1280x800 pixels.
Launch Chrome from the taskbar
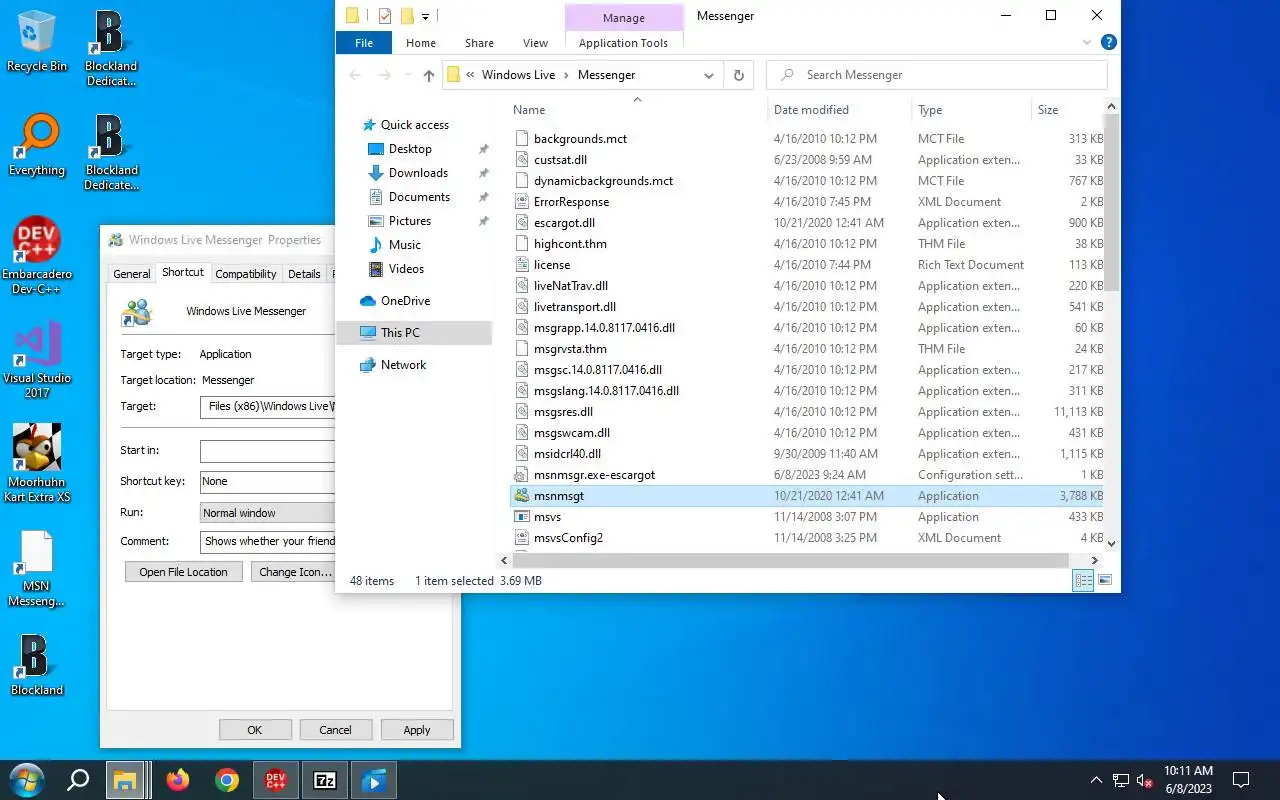pyautogui.click(x=227, y=780)
